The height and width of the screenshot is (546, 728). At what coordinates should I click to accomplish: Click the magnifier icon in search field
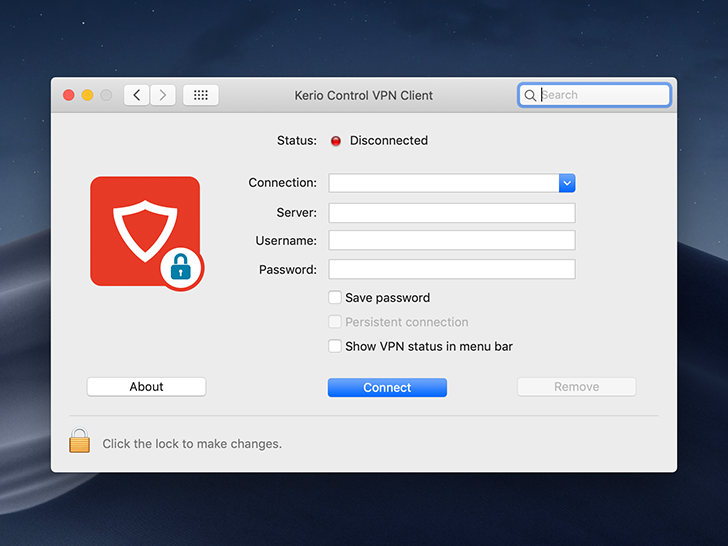click(x=530, y=95)
